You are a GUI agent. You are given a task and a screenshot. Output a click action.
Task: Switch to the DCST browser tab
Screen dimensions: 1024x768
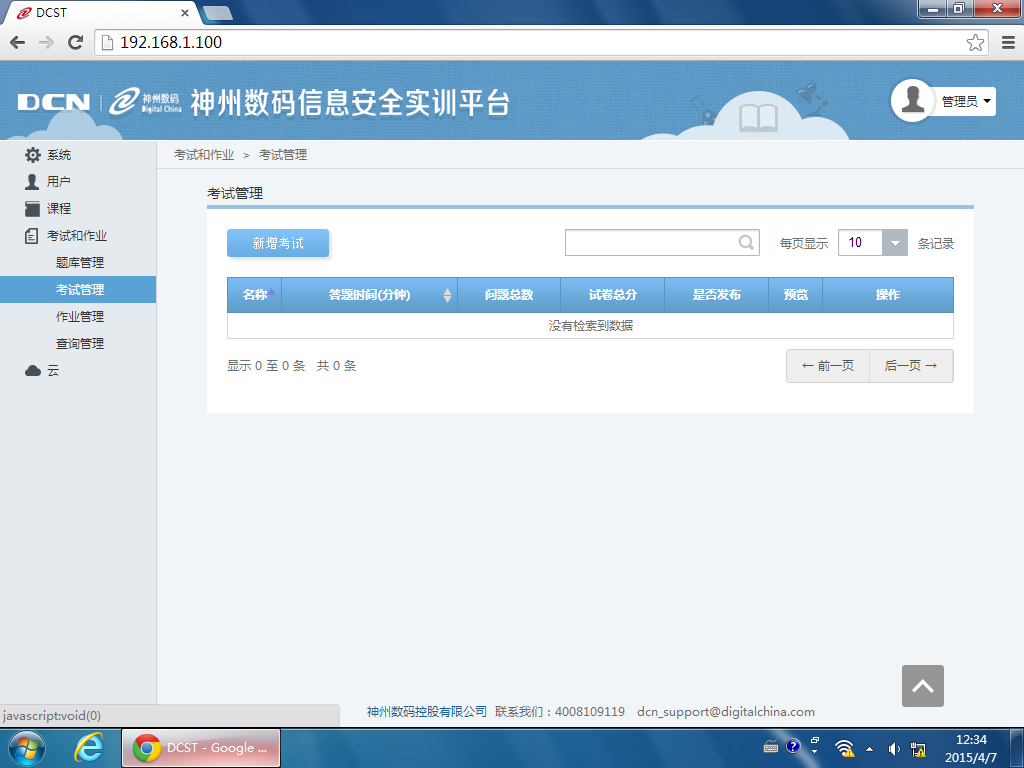click(x=98, y=12)
